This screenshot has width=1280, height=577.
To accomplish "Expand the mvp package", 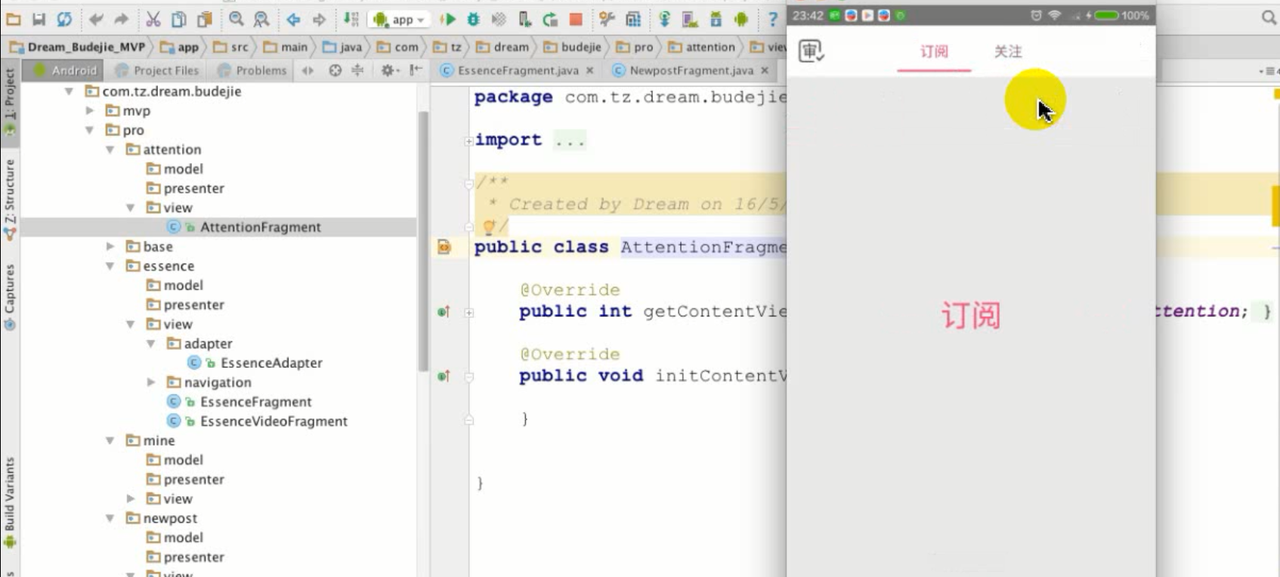I will [x=89, y=111].
